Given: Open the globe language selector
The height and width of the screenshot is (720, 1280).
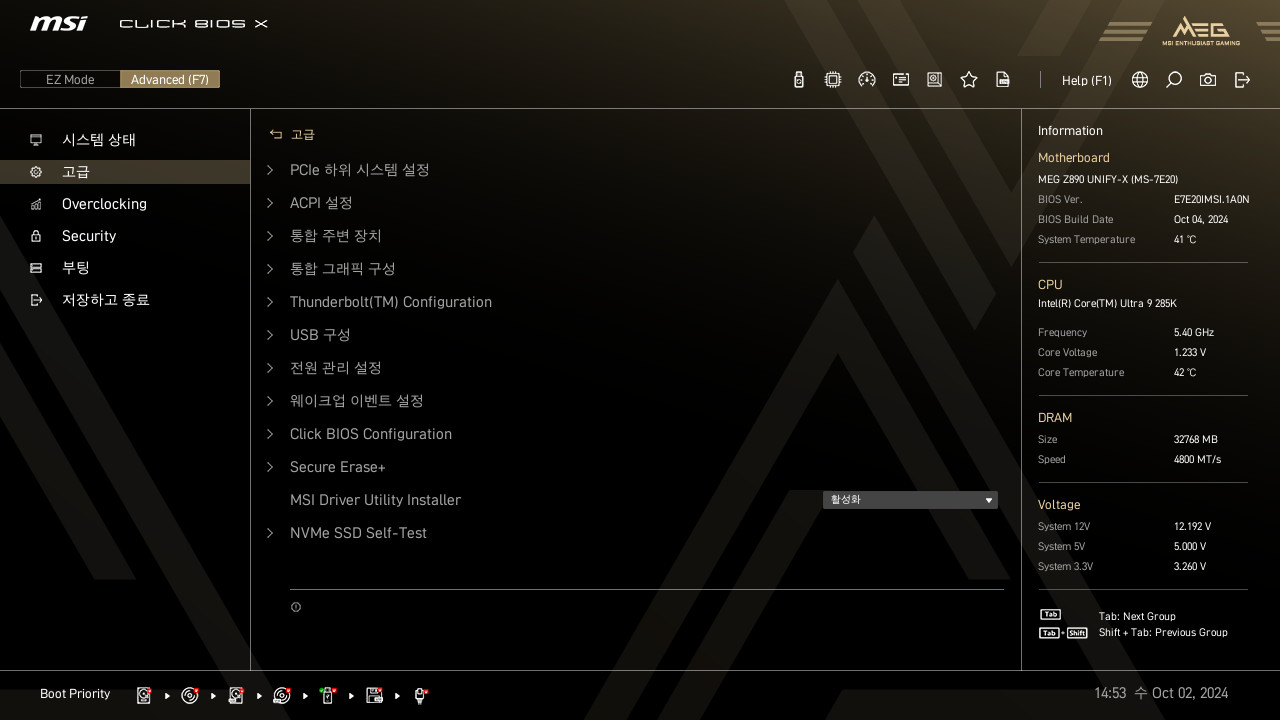Looking at the screenshot, I should (1139, 80).
